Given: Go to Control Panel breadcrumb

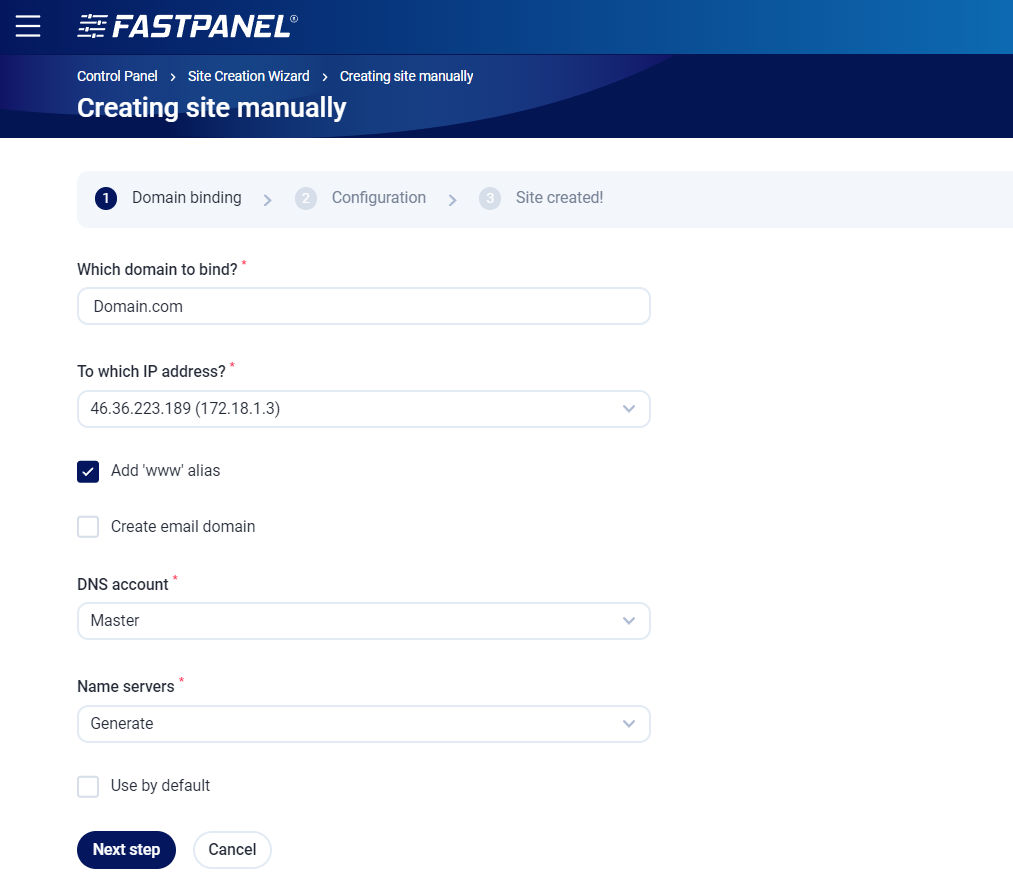Looking at the screenshot, I should tap(117, 76).
